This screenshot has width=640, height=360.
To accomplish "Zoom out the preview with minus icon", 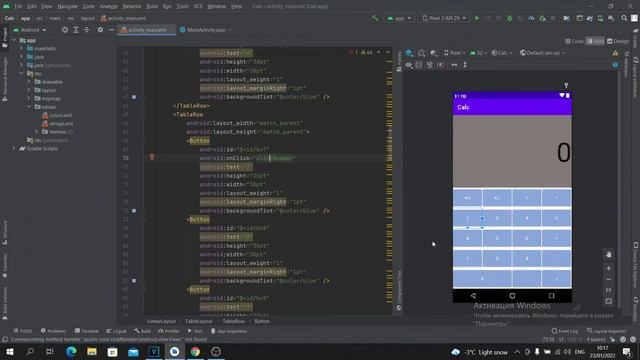I will (x=609, y=280).
